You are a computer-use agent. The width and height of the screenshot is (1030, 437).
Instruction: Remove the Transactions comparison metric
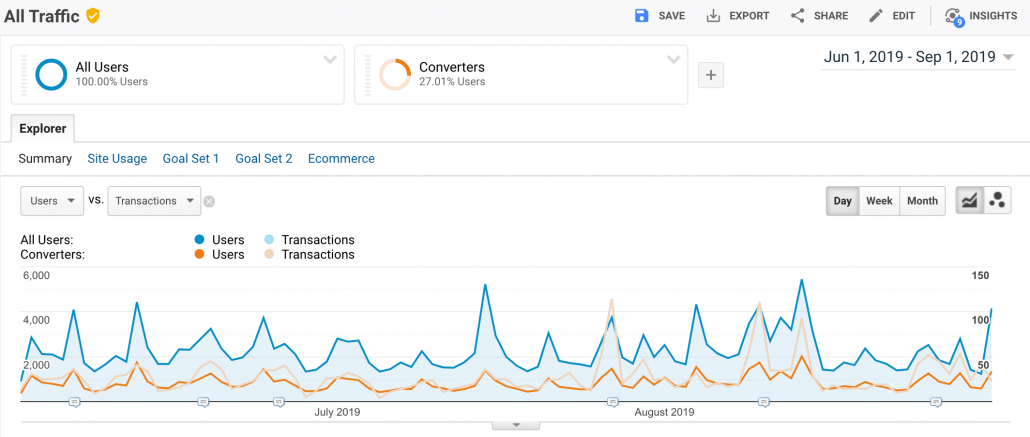pyautogui.click(x=209, y=202)
